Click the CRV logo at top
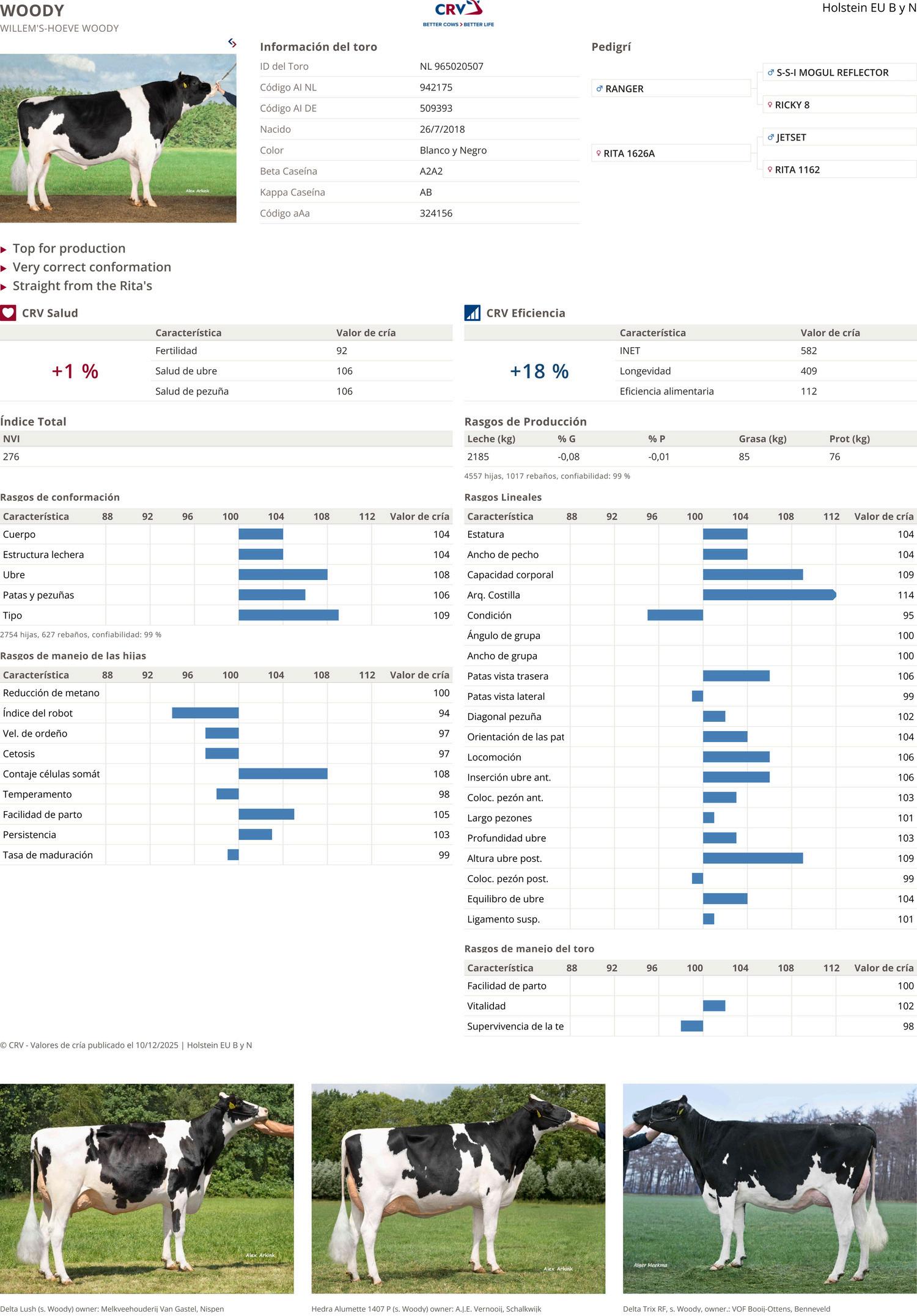 tap(458, 13)
